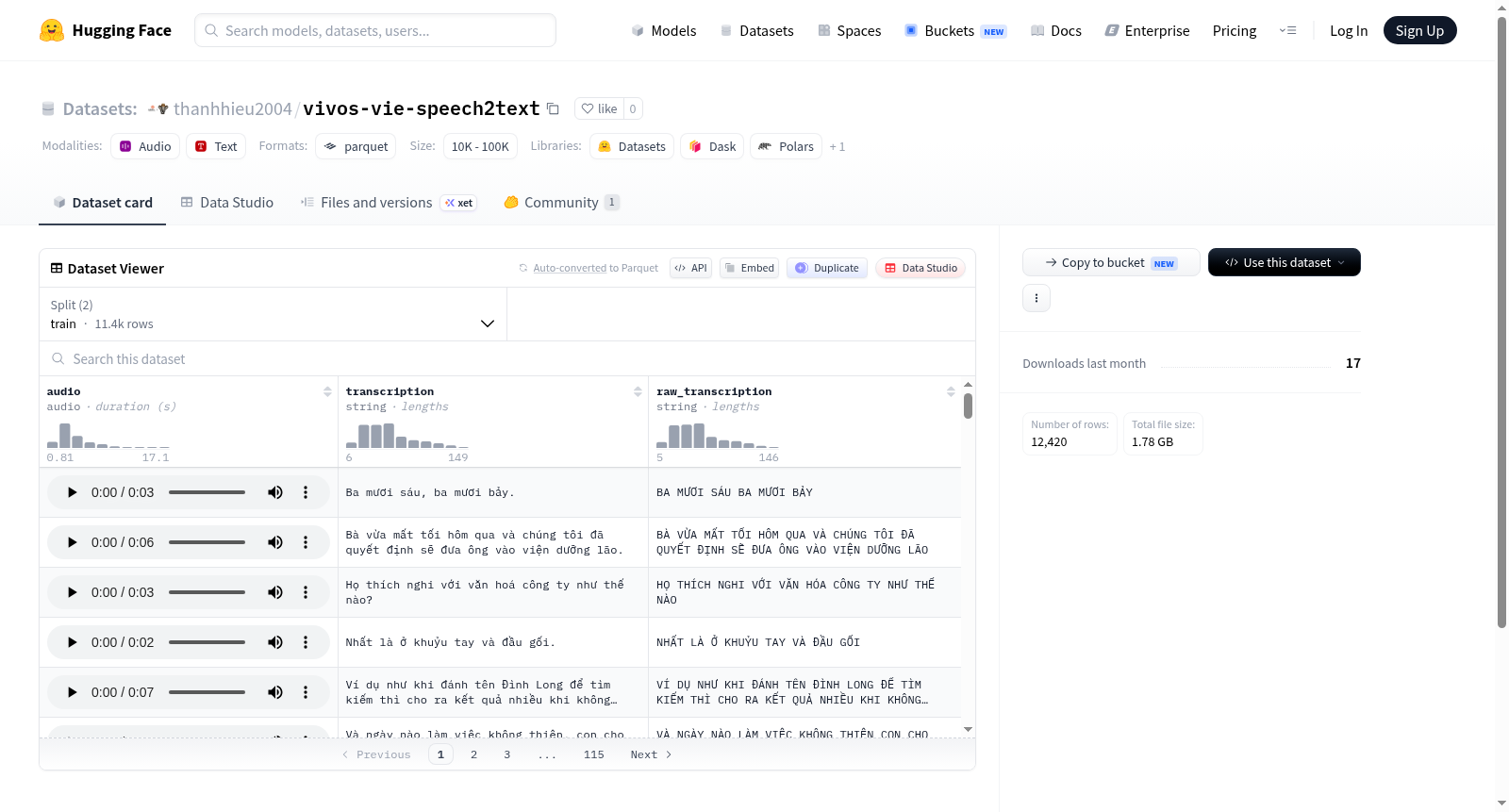Select the 10K - 100K size tag
Image resolution: width=1509 pixels, height=812 pixels.
coord(480,146)
